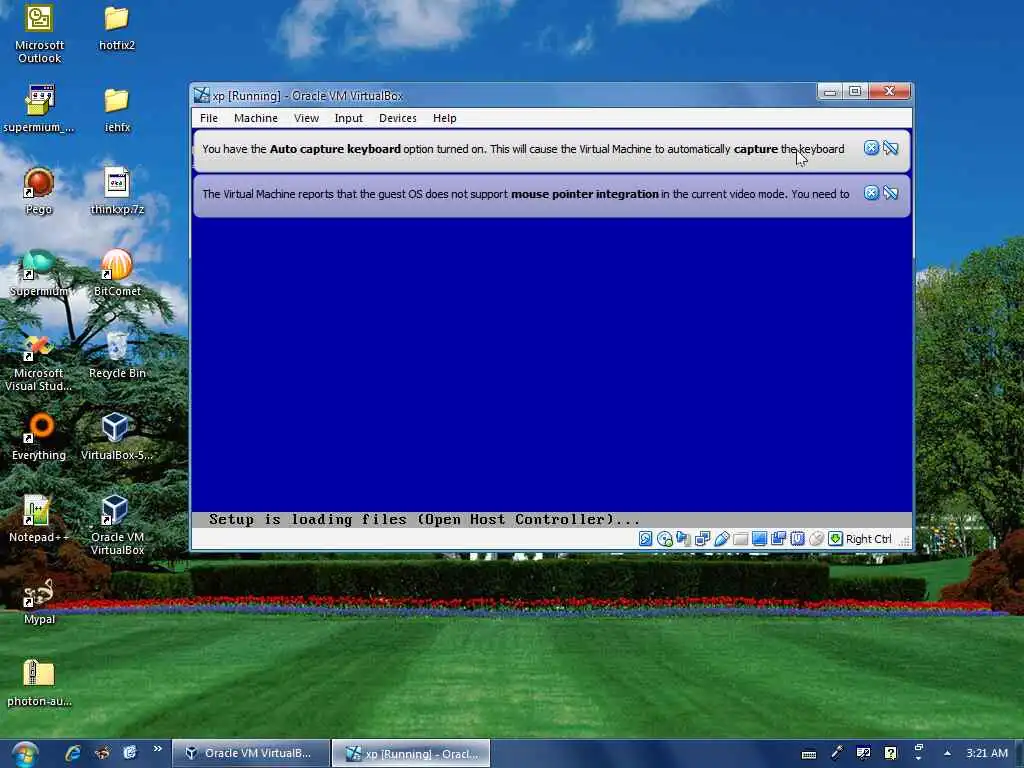Image resolution: width=1024 pixels, height=768 pixels.
Task: Minimize the xp VirtualBox window
Action: click(x=830, y=91)
